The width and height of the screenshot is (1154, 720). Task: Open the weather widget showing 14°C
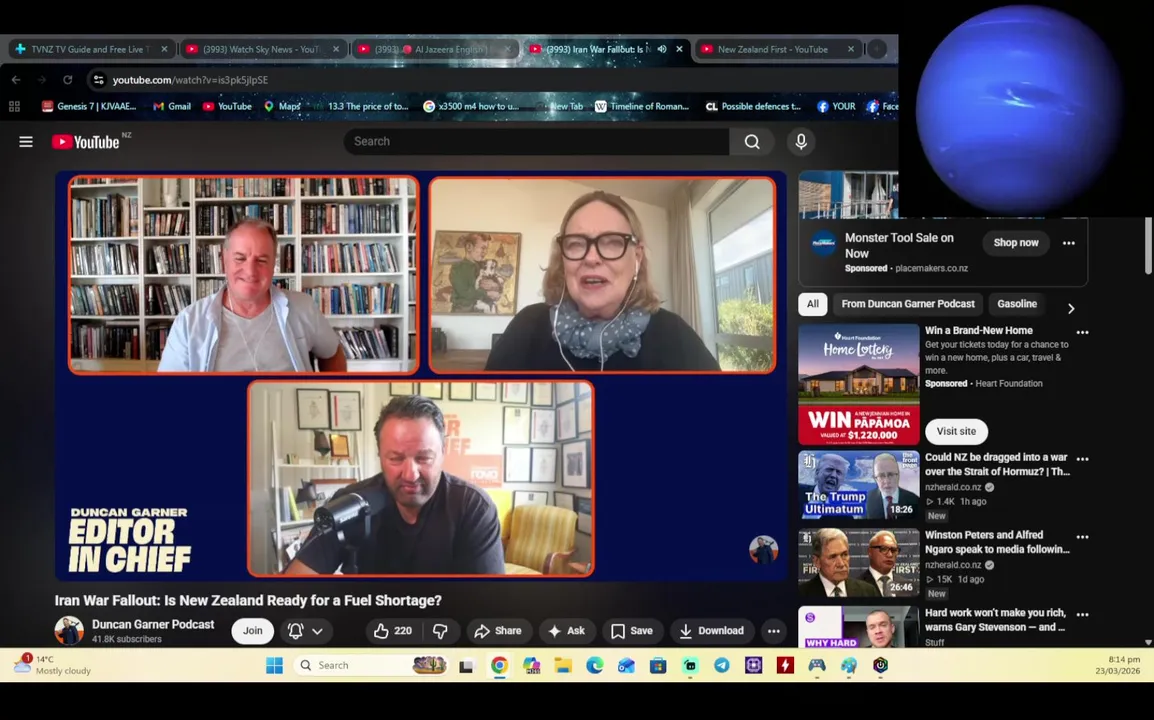[x=53, y=665]
